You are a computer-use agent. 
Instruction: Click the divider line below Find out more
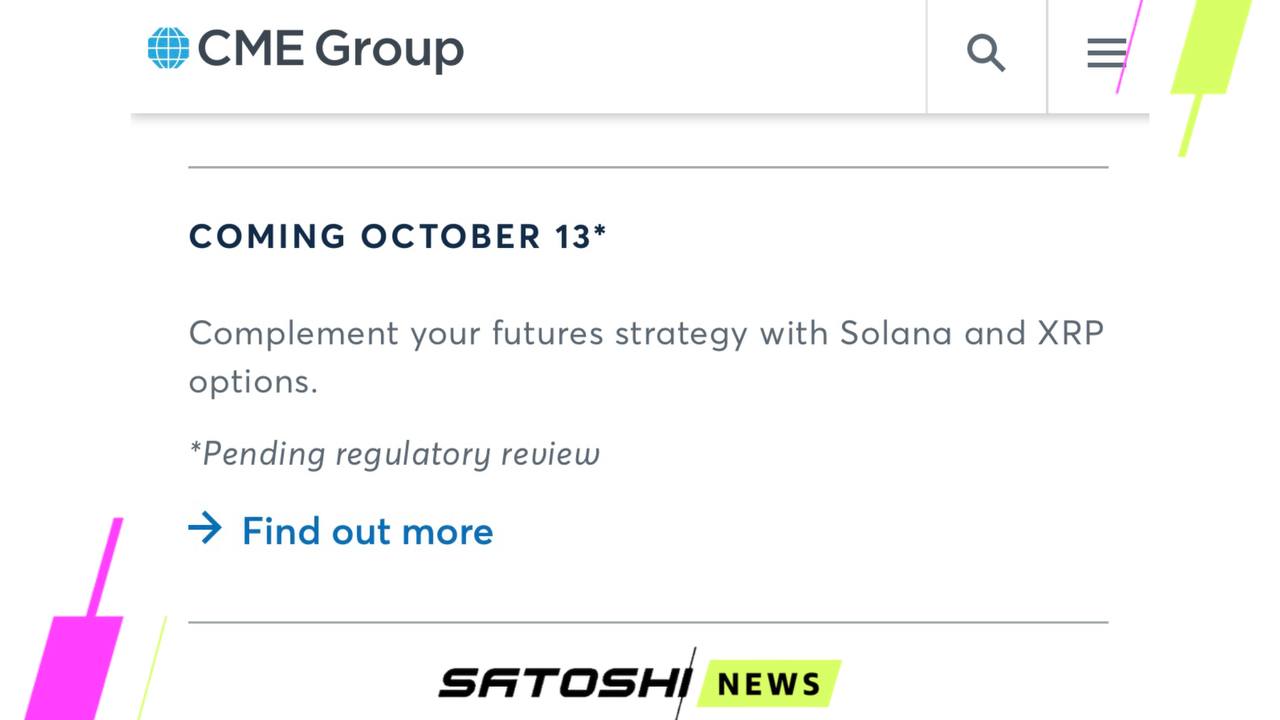648,622
